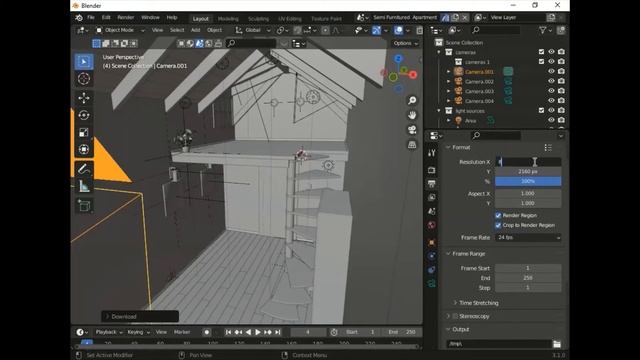
Task: Open the viewport Add menu
Action: 196,30
